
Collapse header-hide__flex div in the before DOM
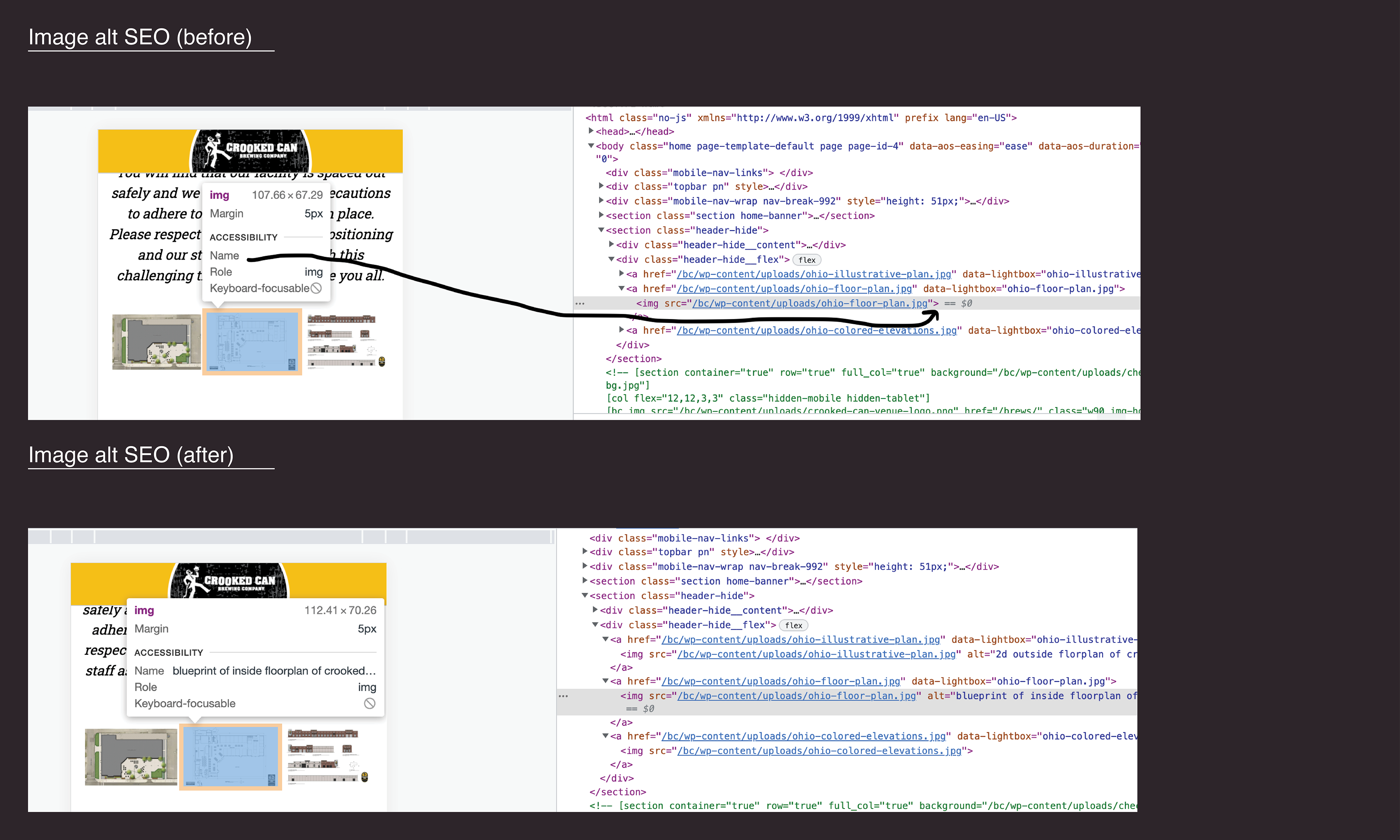pyautogui.click(x=611, y=259)
